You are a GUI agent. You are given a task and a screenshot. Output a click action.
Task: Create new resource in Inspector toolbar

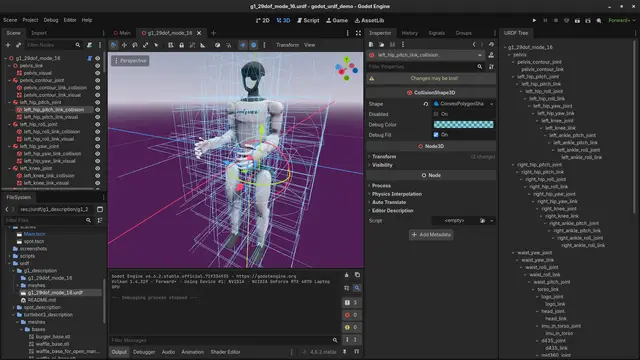pos(371,44)
